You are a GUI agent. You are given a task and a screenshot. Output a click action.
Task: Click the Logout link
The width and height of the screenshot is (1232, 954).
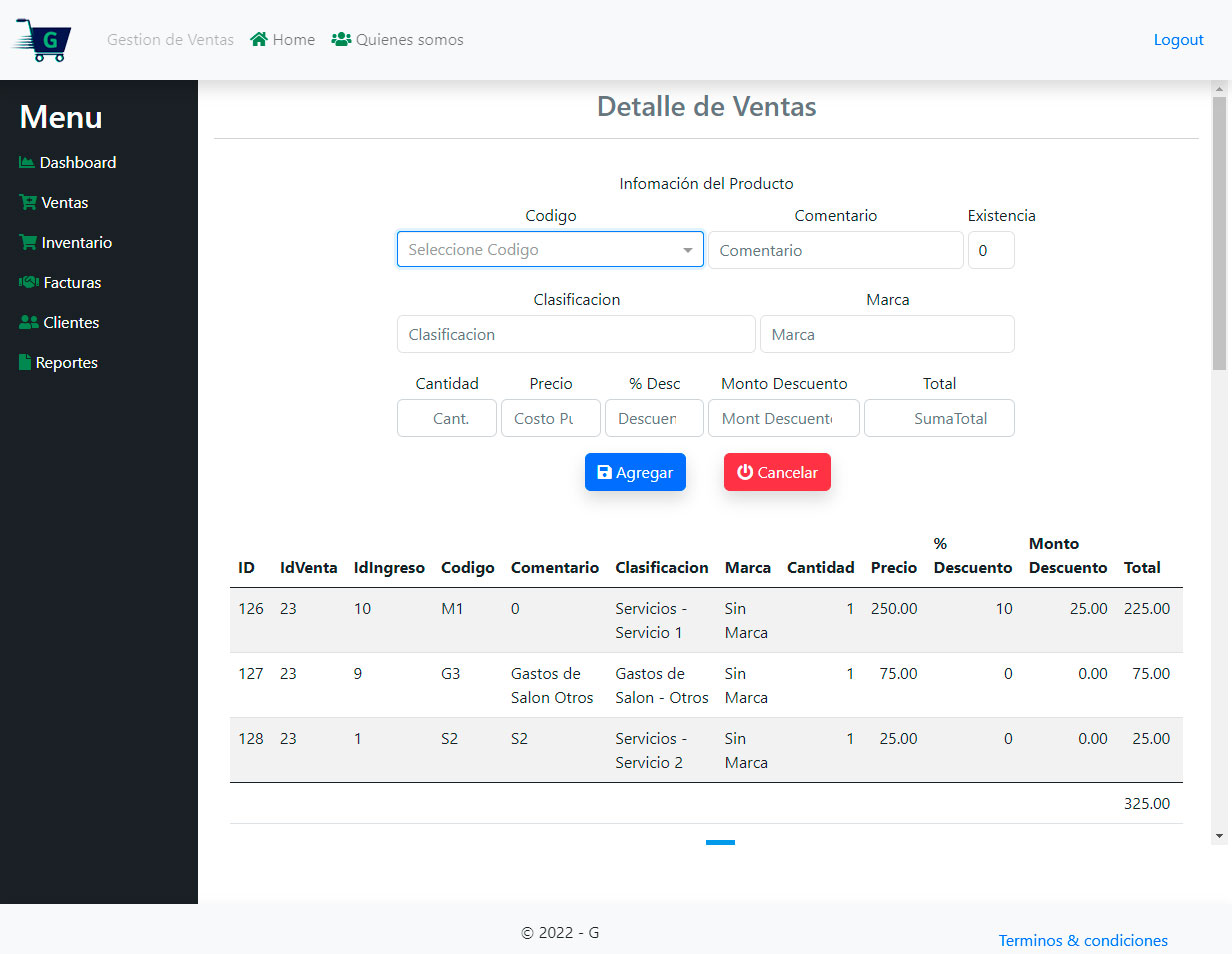click(x=1179, y=40)
